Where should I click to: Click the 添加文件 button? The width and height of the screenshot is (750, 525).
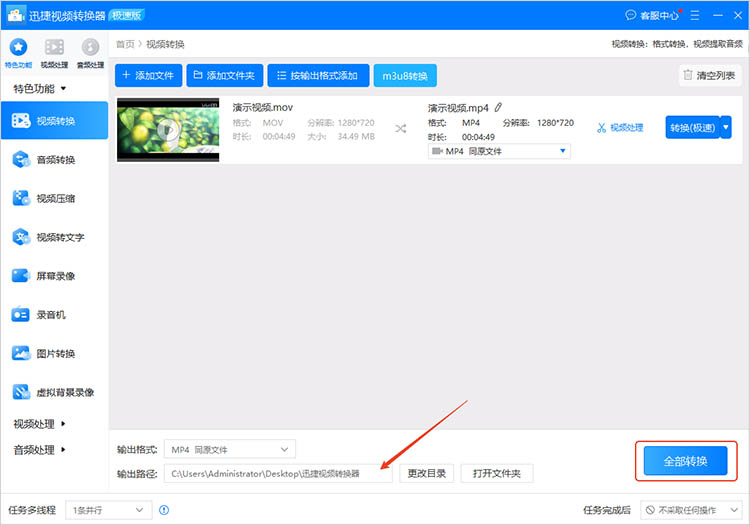(x=148, y=76)
